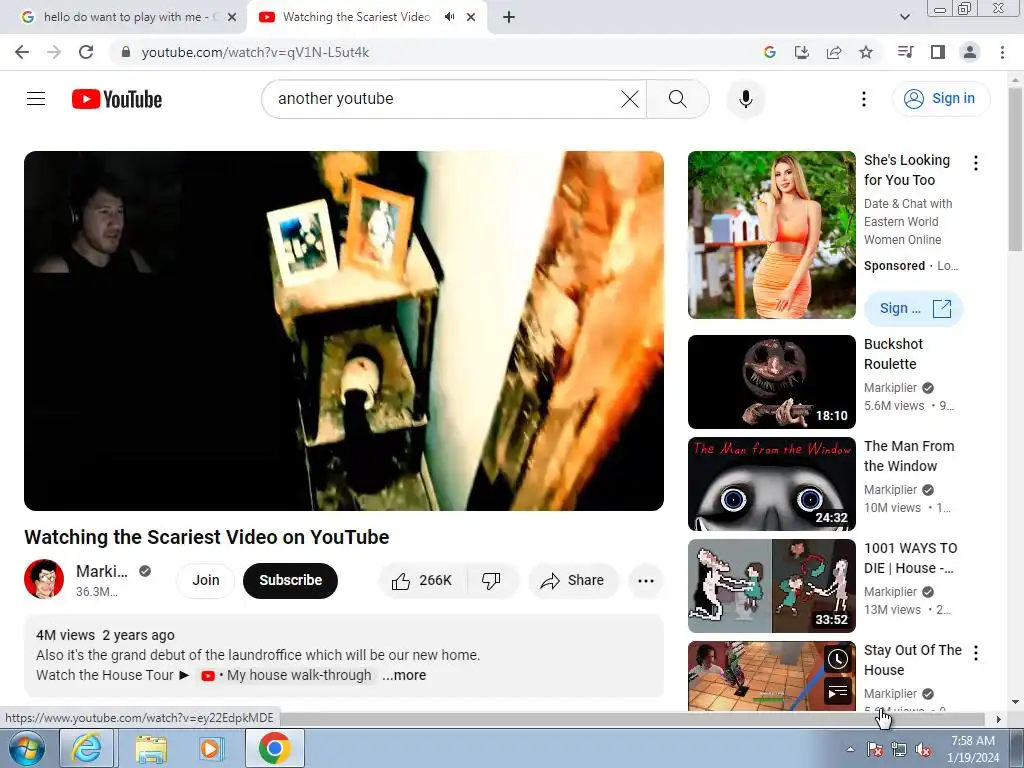Click the Buckshot Roulette title text
The image size is (1024, 768).
[x=893, y=354]
